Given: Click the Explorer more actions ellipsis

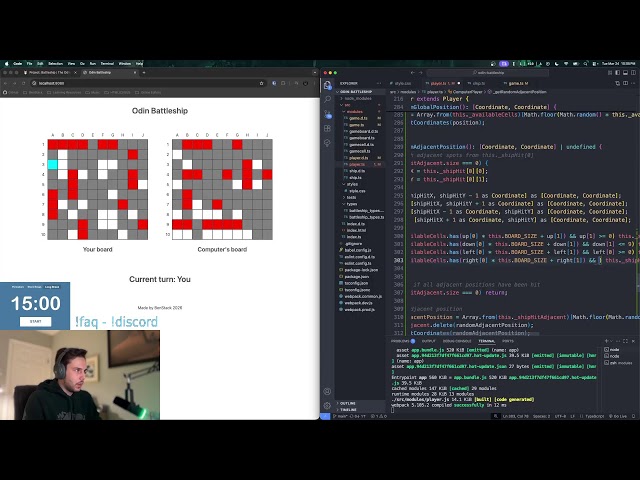Looking at the screenshot, I should [379, 83].
